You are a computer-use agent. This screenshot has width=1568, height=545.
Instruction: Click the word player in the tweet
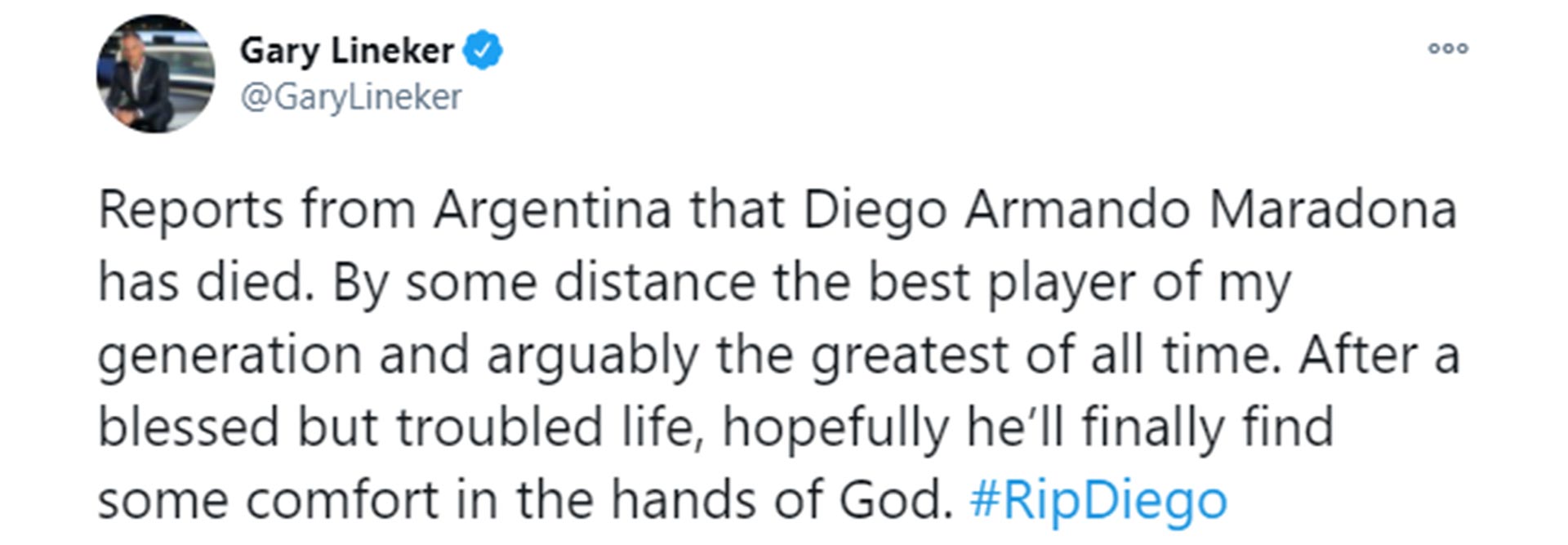[1061, 284]
